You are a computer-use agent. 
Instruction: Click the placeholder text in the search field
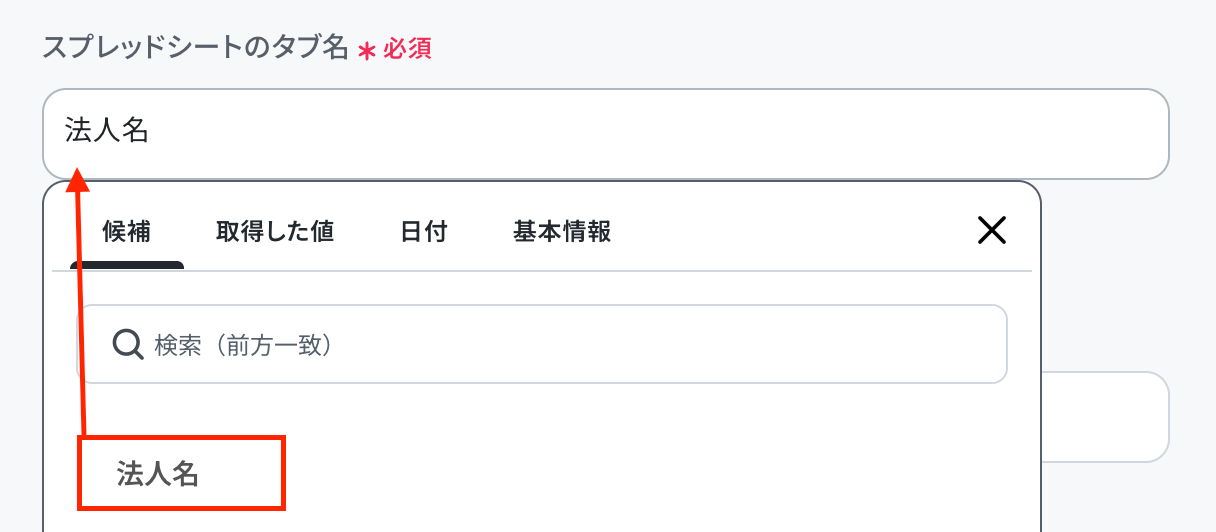(243, 346)
